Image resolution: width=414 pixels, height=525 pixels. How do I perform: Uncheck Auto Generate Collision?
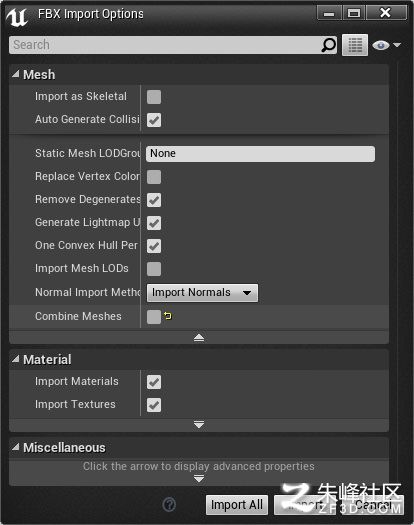(x=154, y=120)
